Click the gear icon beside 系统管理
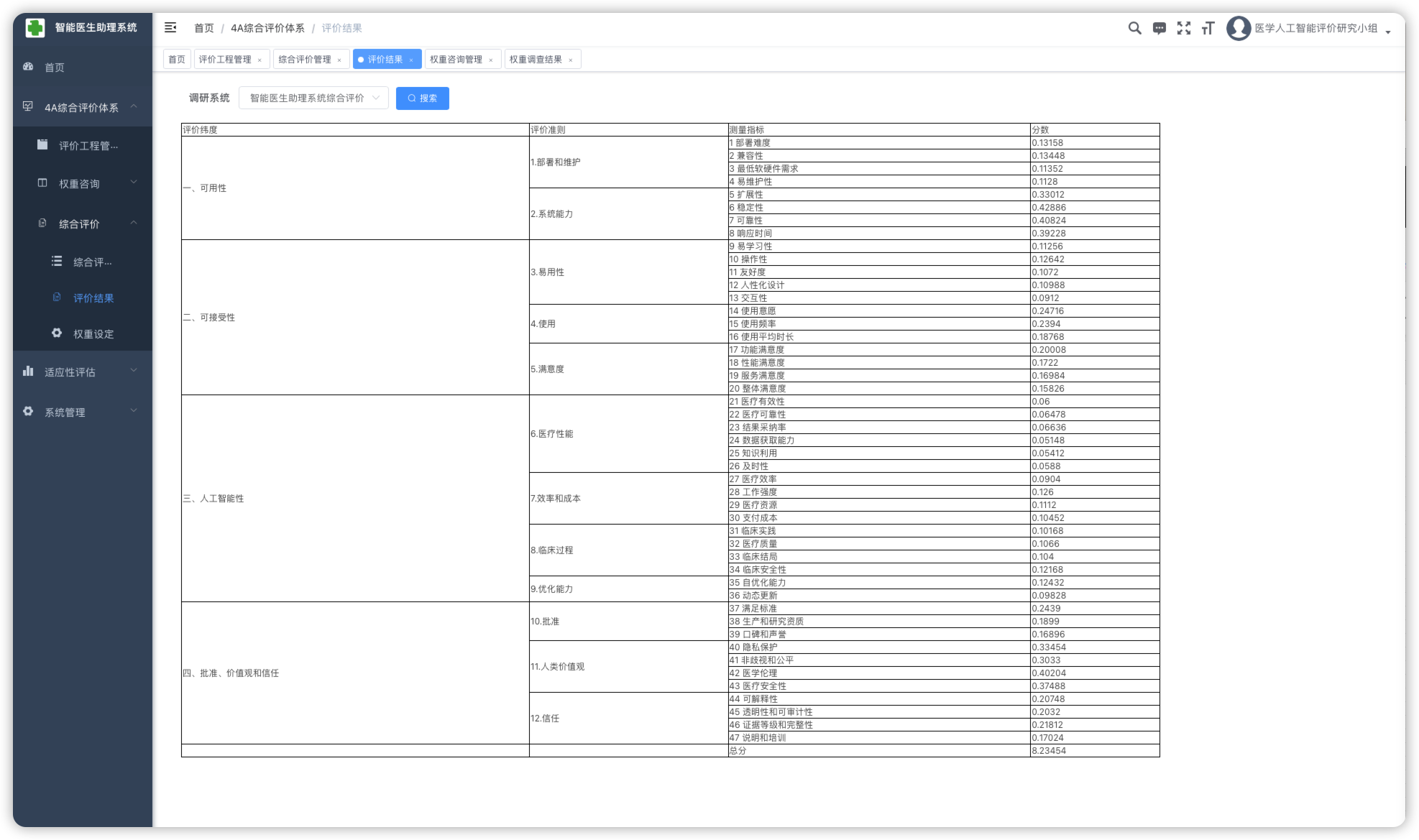The width and height of the screenshot is (1419, 840). pos(28,412)
